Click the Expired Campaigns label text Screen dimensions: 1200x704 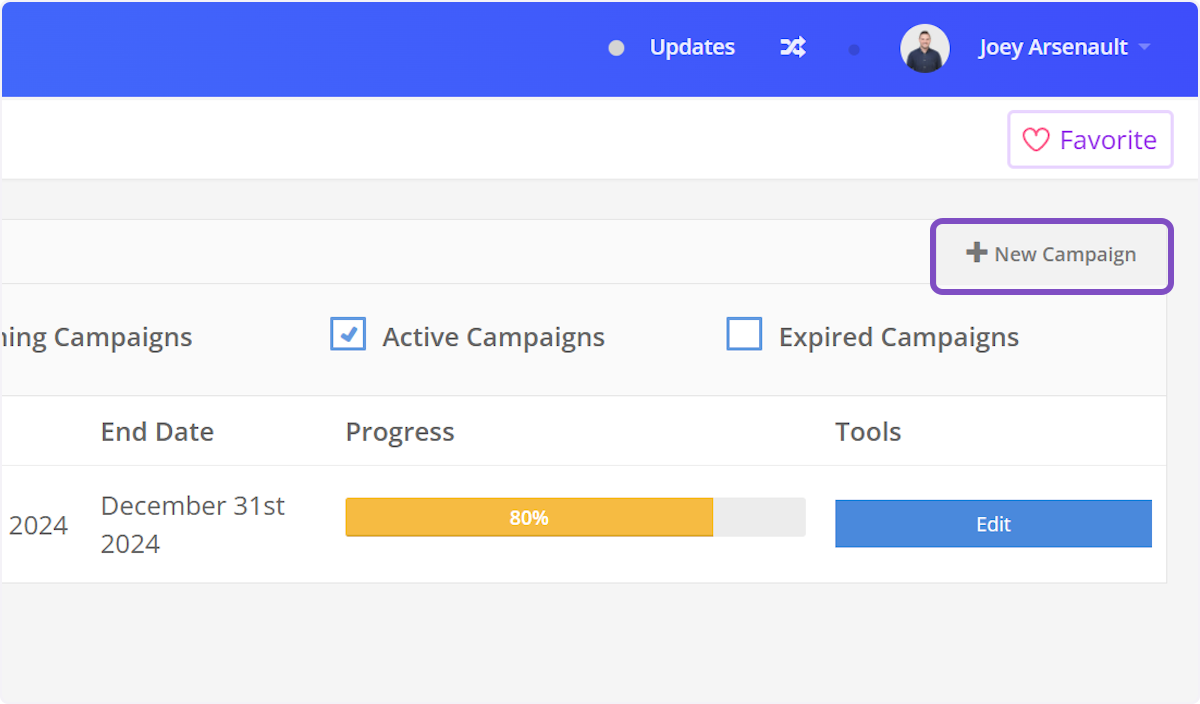point(898,337)
